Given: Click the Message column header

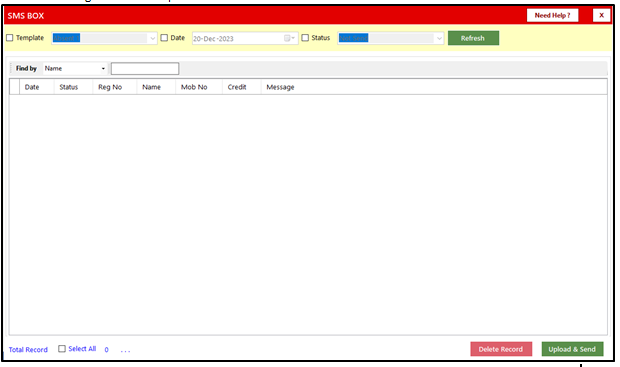Looking at the screenshot, I should tap(280, 87).
